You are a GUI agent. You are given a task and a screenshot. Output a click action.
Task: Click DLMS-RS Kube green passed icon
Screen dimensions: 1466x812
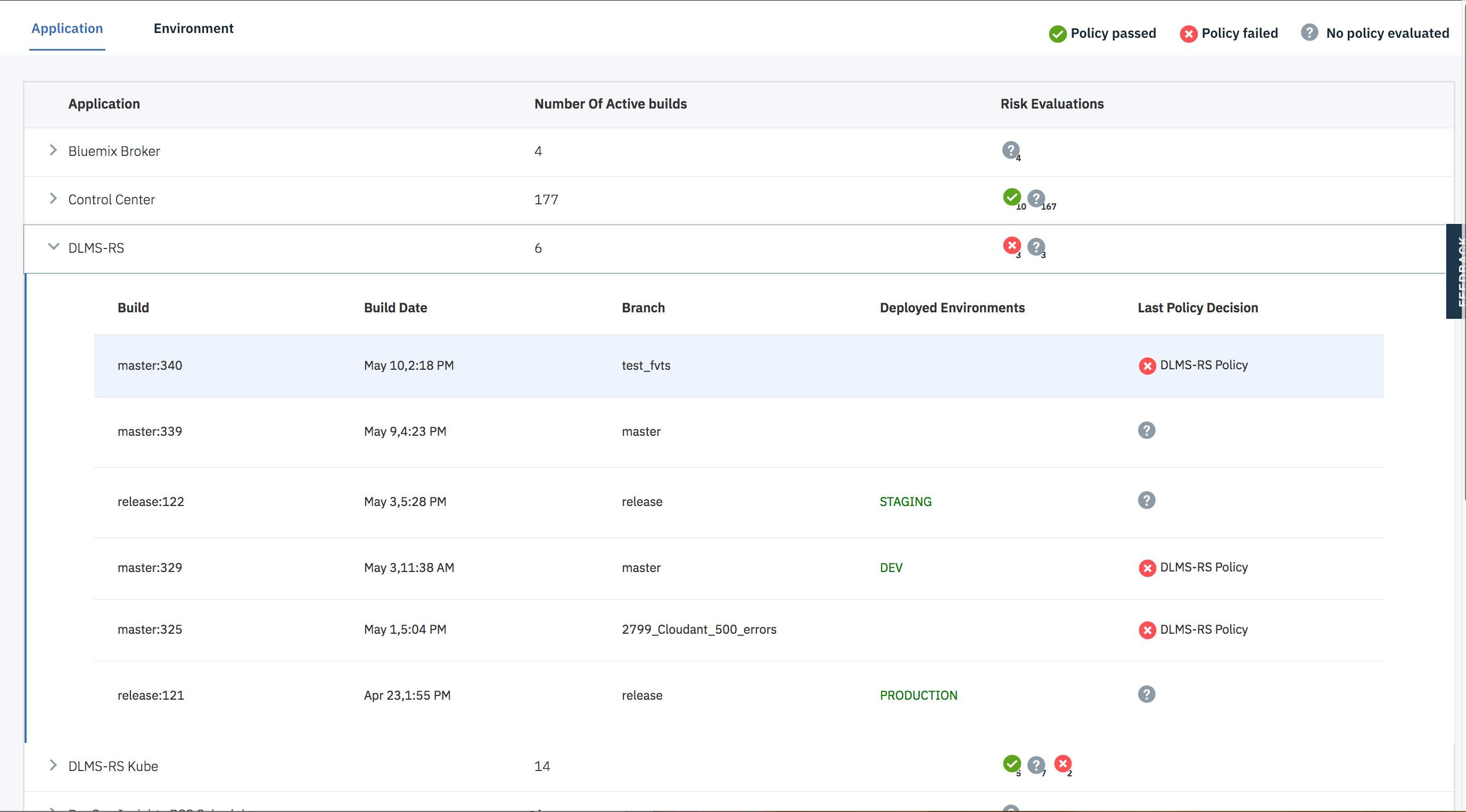pyautogui.click(x=1011, y=764)
